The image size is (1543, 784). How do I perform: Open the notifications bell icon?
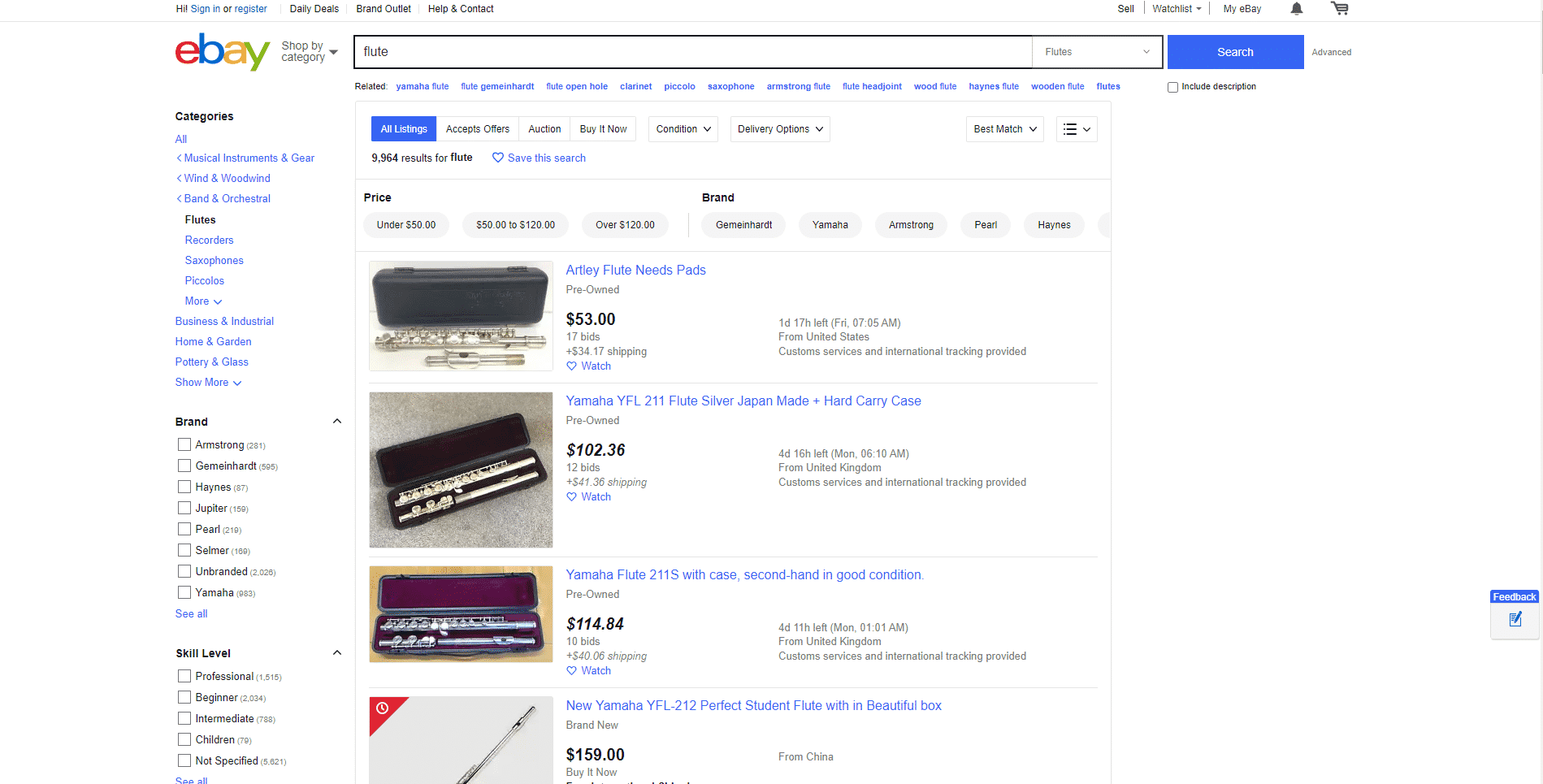click(x=1297, y=9)
